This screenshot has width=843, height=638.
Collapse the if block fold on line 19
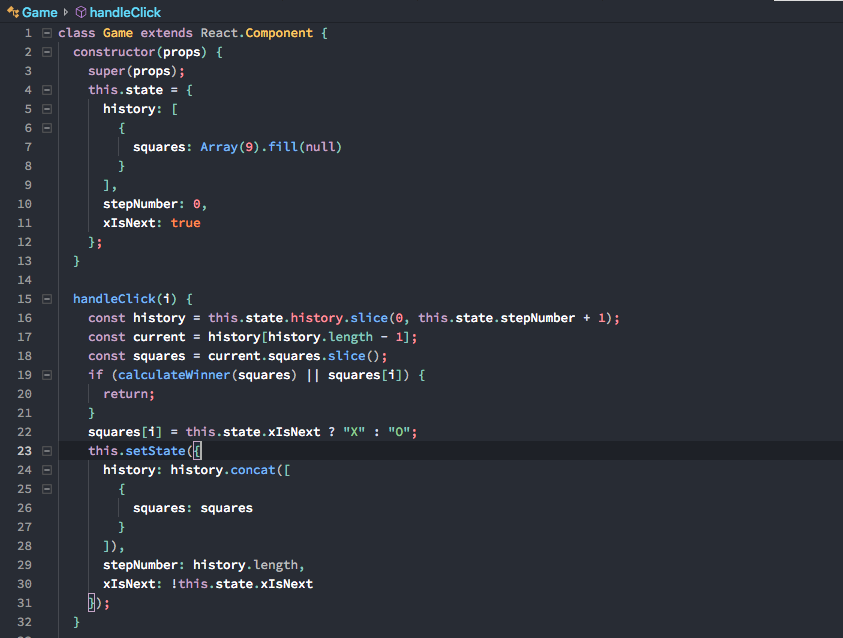click(x=47, y=375)
